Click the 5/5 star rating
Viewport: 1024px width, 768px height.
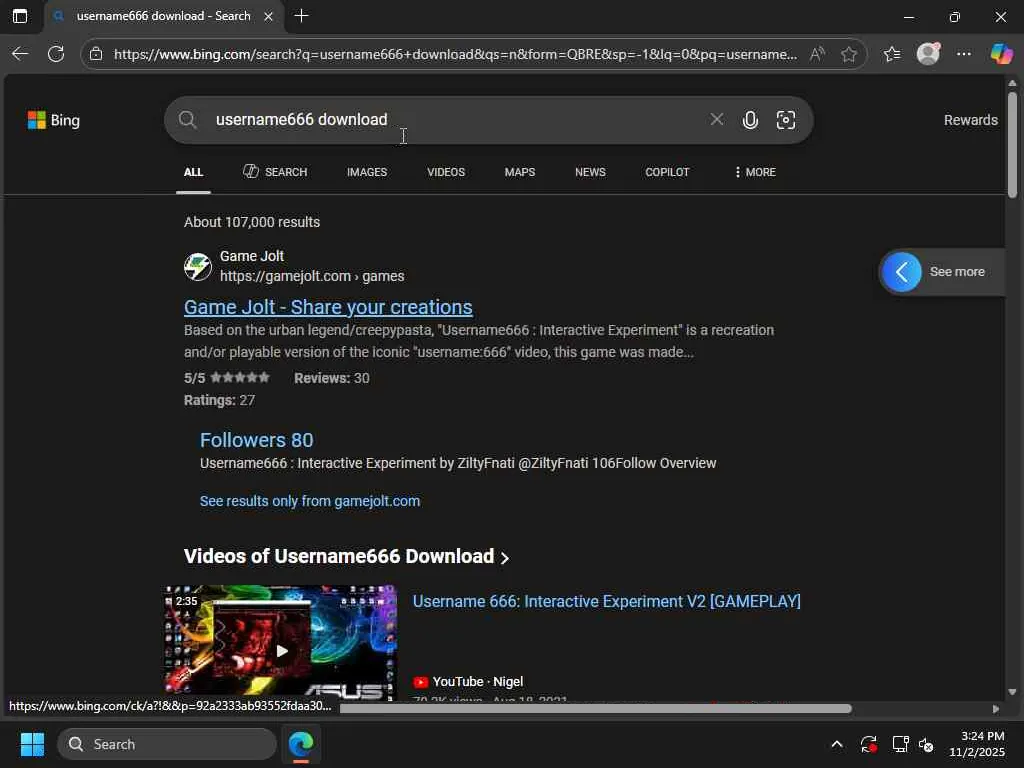point(227,378)
